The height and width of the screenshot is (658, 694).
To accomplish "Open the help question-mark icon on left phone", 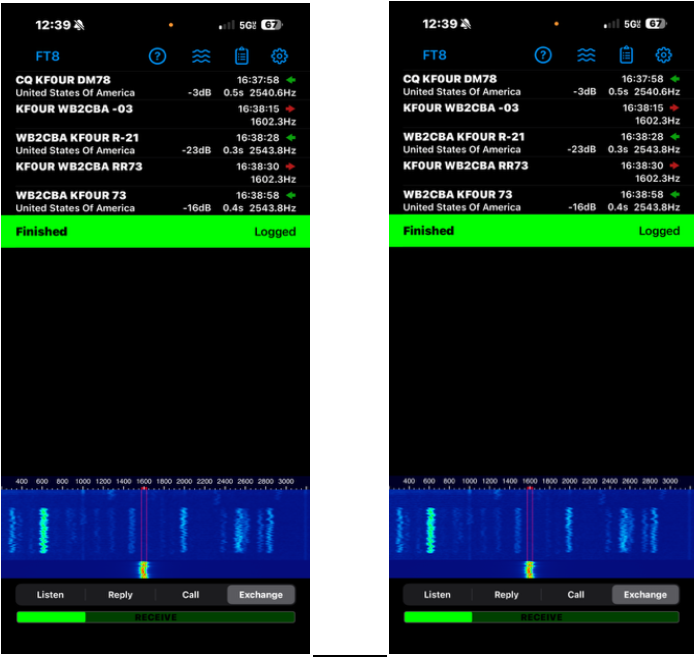I will click(x=157, y=56).
